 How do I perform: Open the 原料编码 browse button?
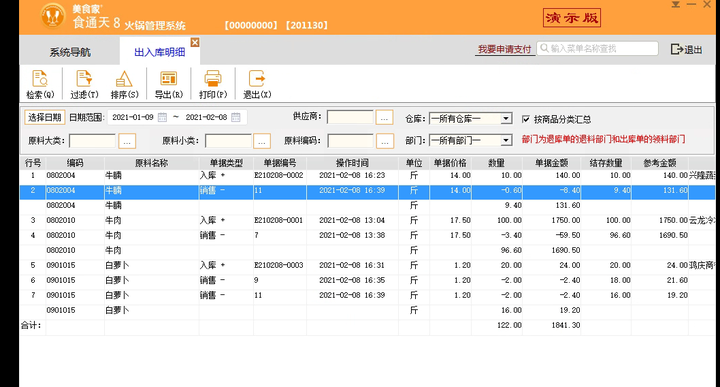click(385, 141)
